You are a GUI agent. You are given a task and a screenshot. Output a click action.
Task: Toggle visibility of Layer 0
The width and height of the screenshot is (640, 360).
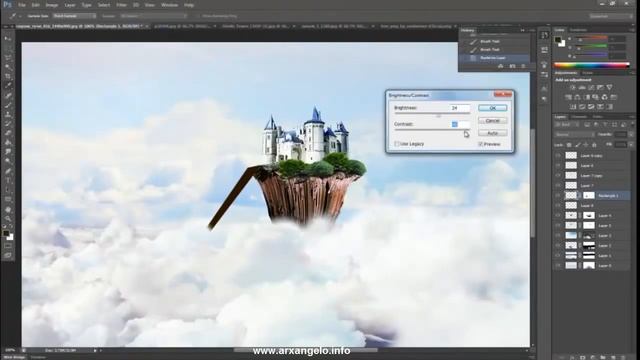pos(558,265)
